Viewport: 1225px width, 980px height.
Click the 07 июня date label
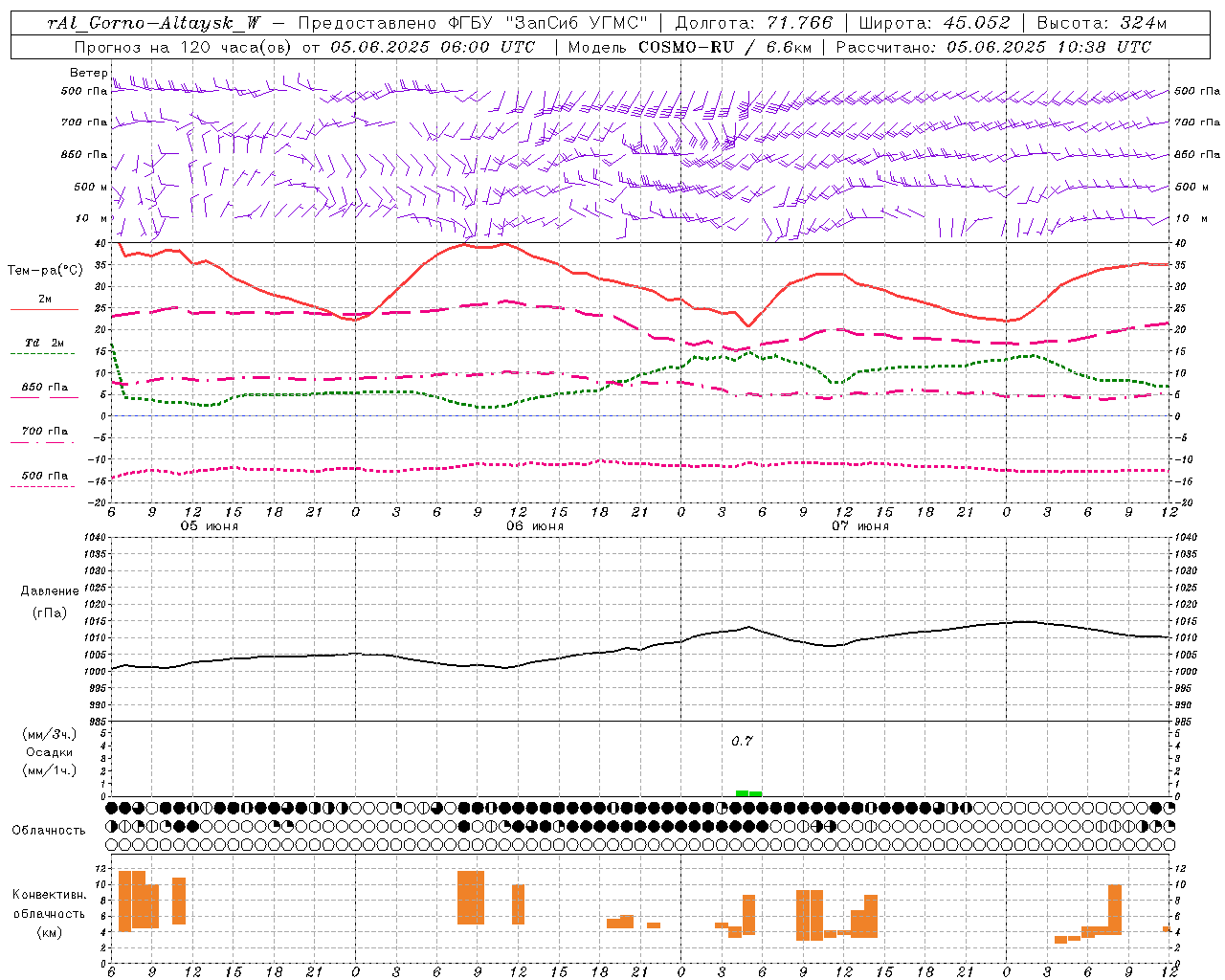tap(860, 526)
